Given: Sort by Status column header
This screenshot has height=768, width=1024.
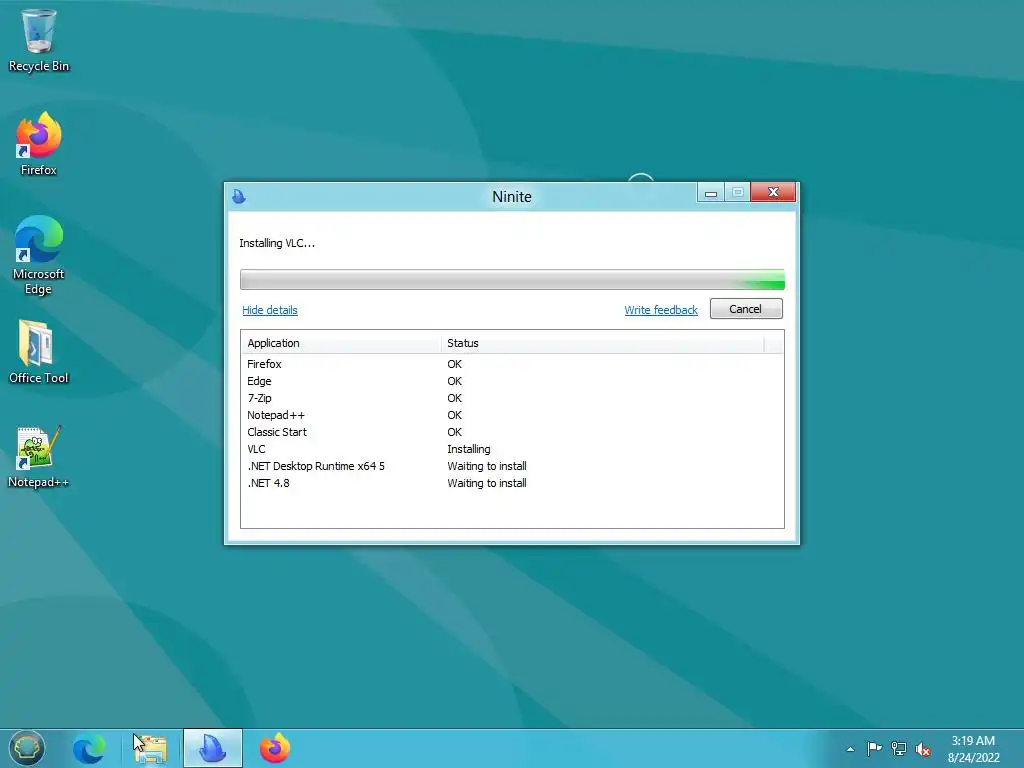Looking at the screenshot, I should tap(602, 343).
